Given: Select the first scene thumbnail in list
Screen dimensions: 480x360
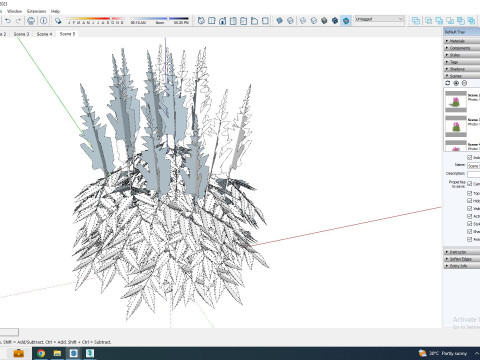Looking at the screenshot, I should coord(456,101).
